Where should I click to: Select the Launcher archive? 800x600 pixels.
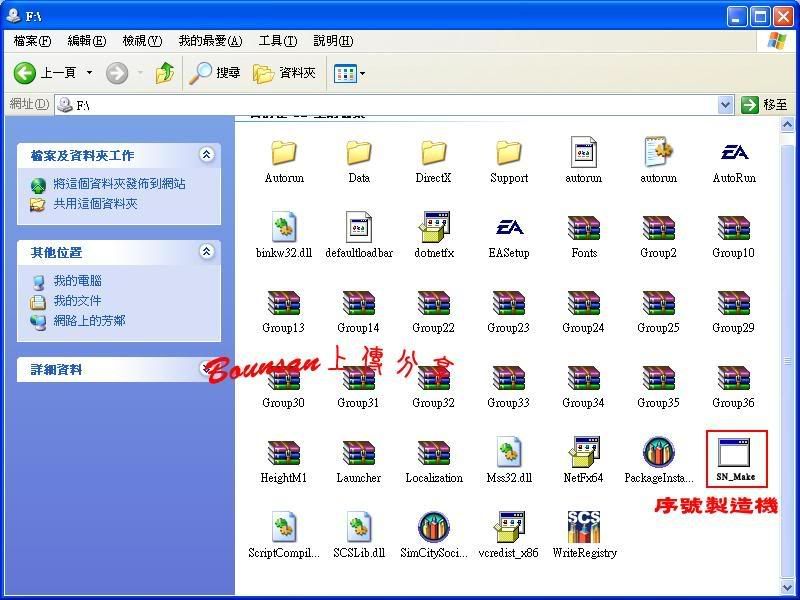[x=359, y=461]
